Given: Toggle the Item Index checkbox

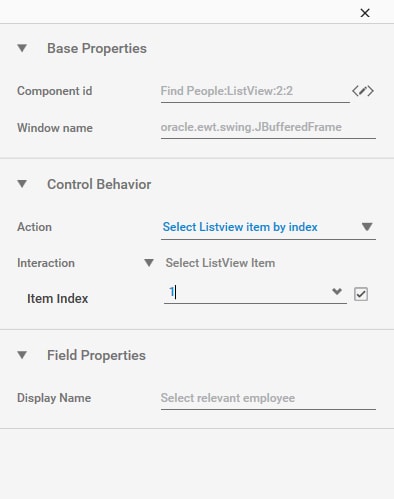Looking at the screenshot, I should pos(361,294).
